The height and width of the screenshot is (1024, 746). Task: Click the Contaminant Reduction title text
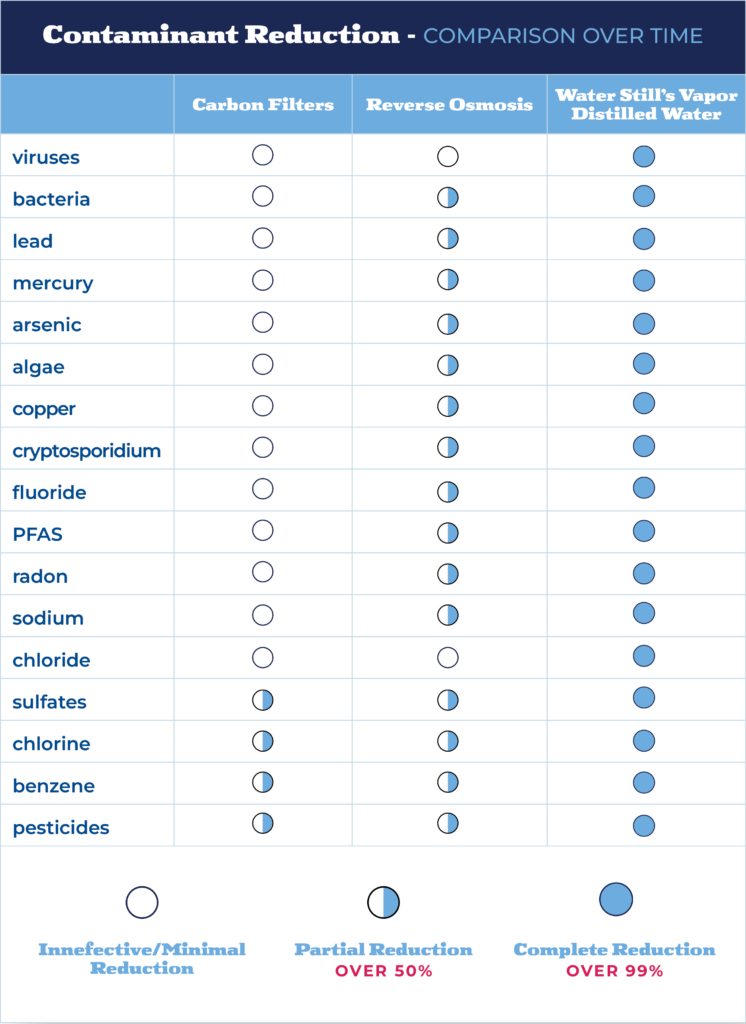[x=221, y=35]
